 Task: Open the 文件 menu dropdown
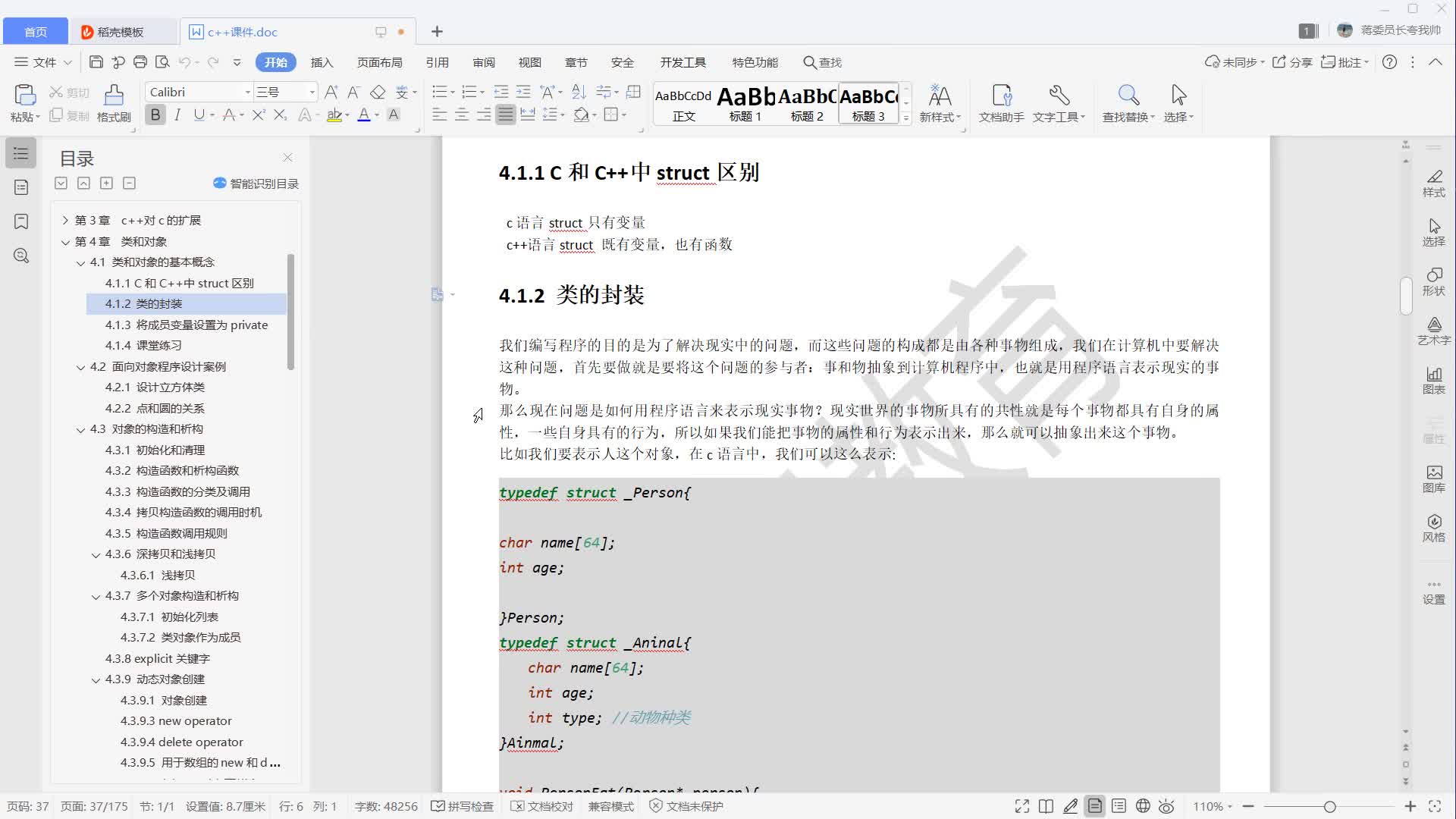[43, 62]
